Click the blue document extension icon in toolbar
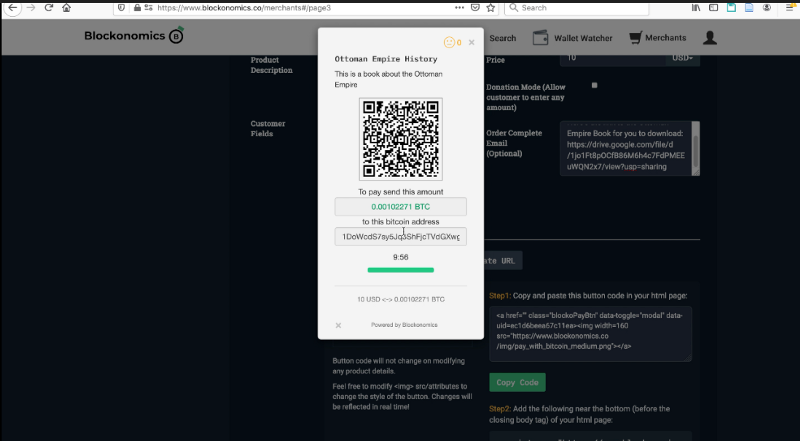The width and height of the screenshot is (800, 441). click(749, 8)
